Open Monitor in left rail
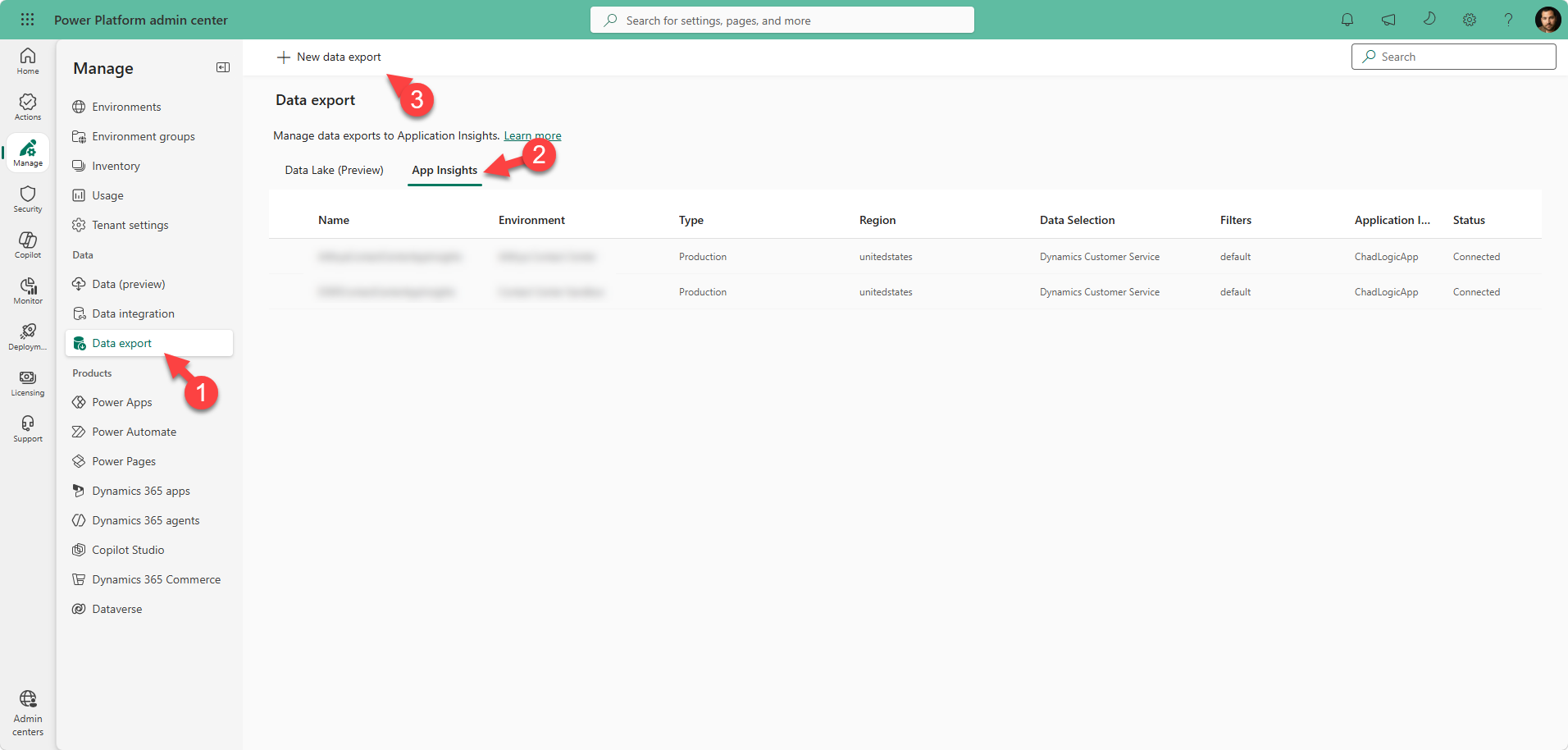Image resolution: width=1568 pixels, height=750 pixels. pos(28,290)
